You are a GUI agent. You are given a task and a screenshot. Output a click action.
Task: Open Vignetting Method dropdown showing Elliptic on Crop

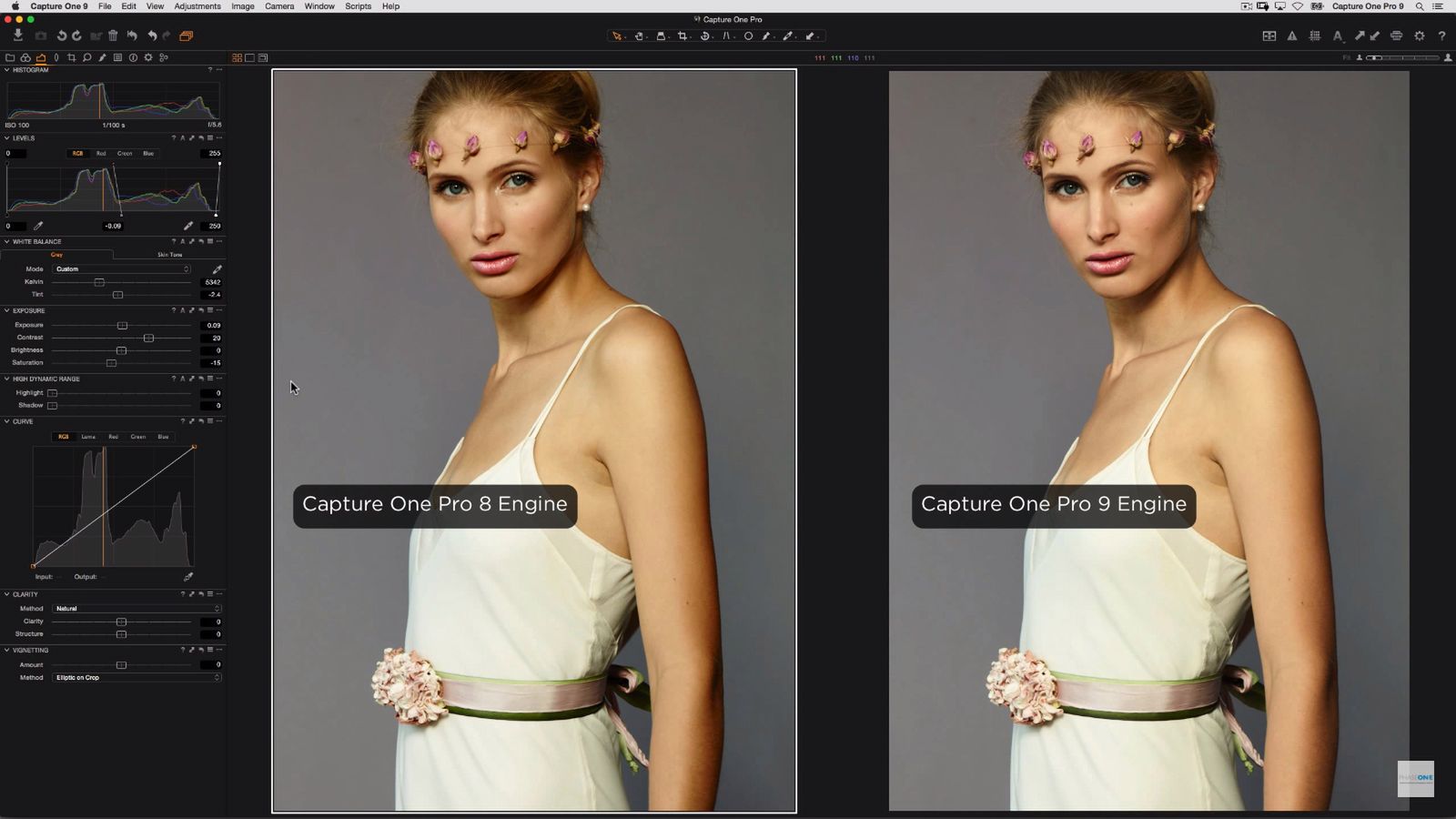tap(137, 678)
